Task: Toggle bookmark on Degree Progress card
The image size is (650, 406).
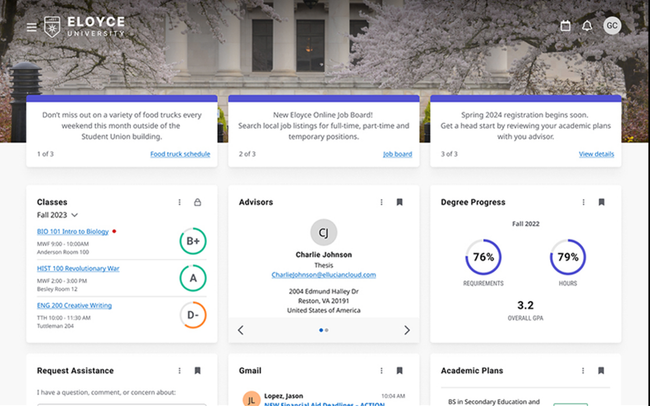Action: coord(601,202)
